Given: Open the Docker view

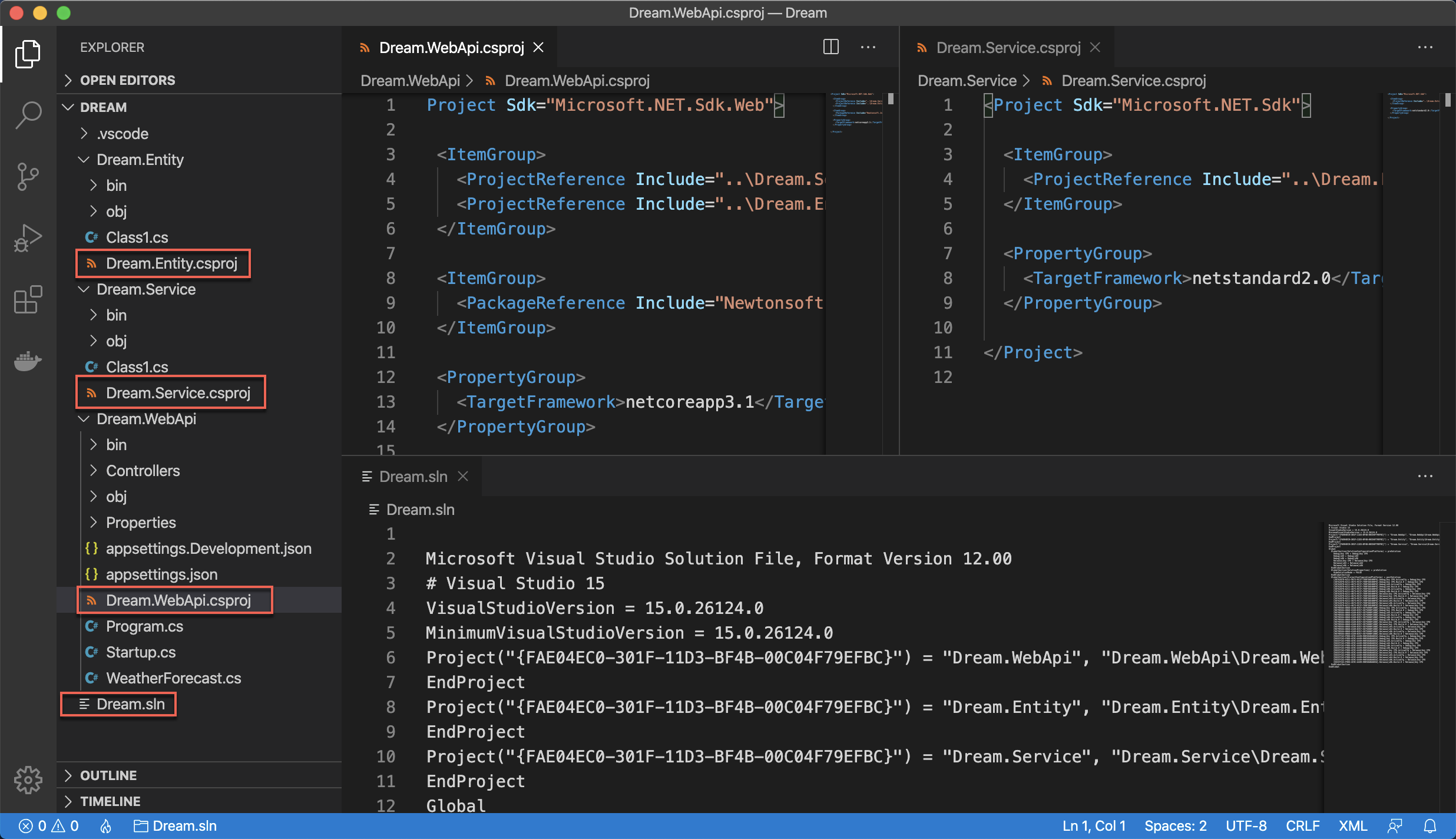Looking at the screenshot, I should pos(28,361).
